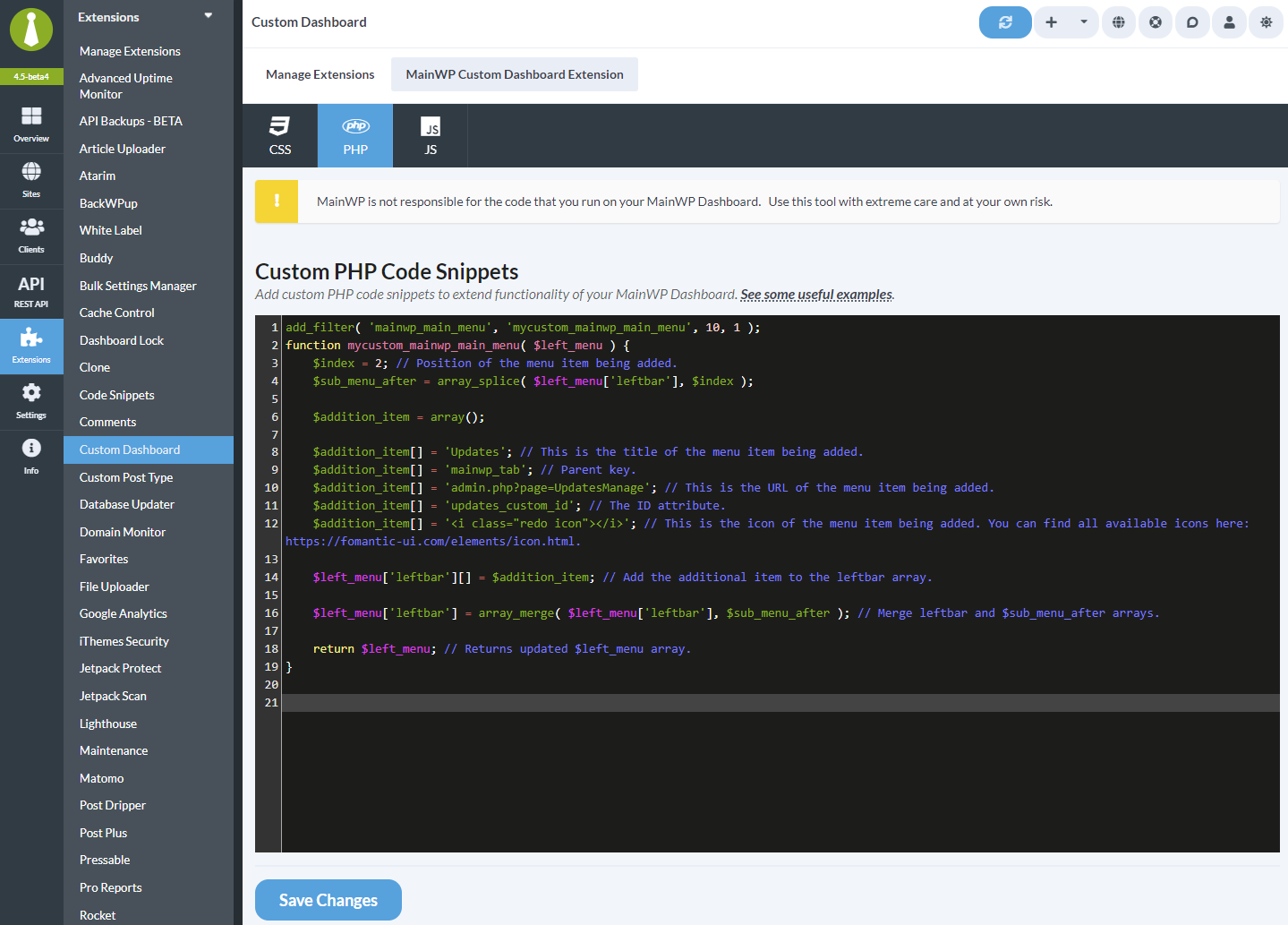
Task: Open the feedback chat bubble icon
Action: click(1191, 21)
